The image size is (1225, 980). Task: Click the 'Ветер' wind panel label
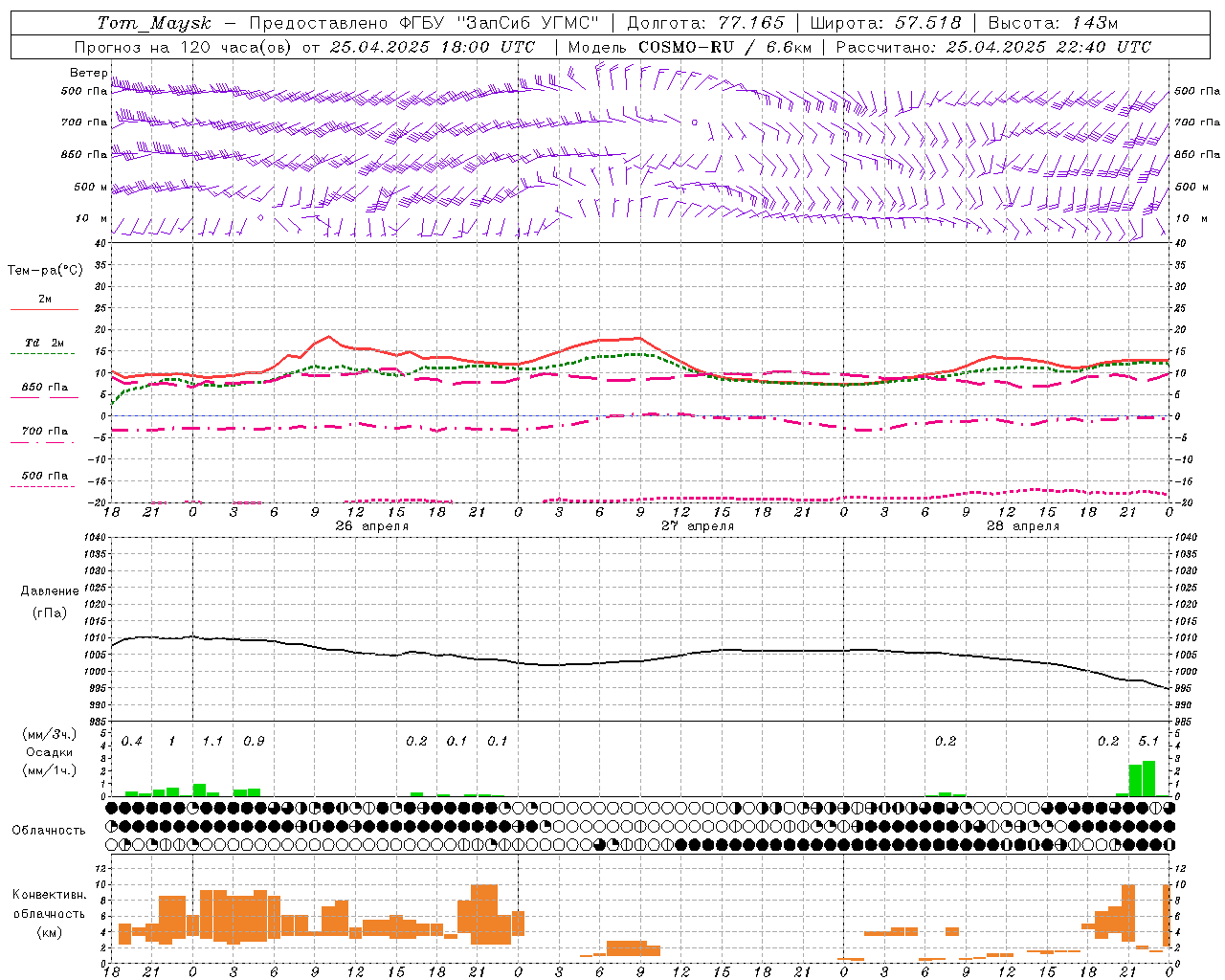pos(89,73)
